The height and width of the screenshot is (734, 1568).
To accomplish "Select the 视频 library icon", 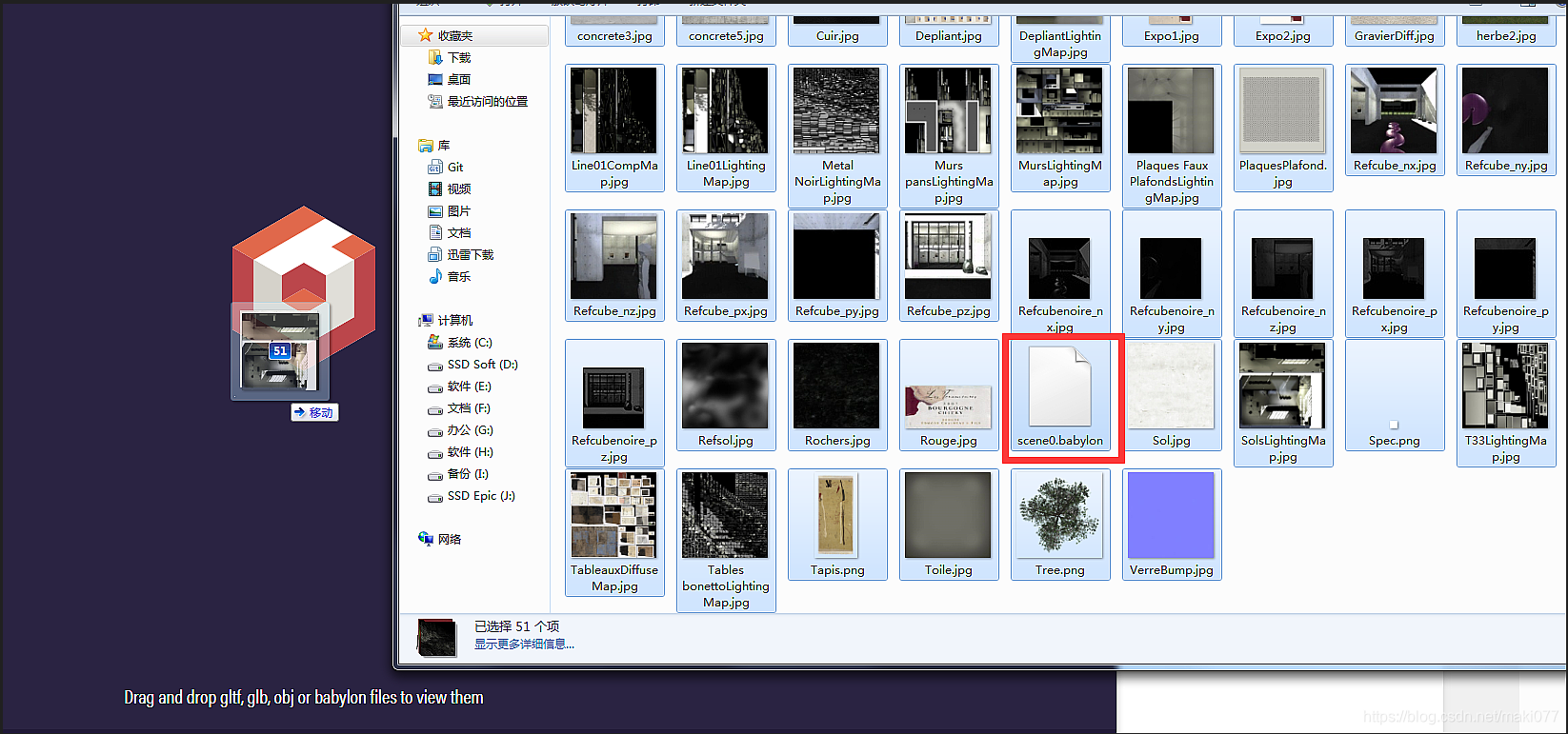I will click(x=435, y=189).
